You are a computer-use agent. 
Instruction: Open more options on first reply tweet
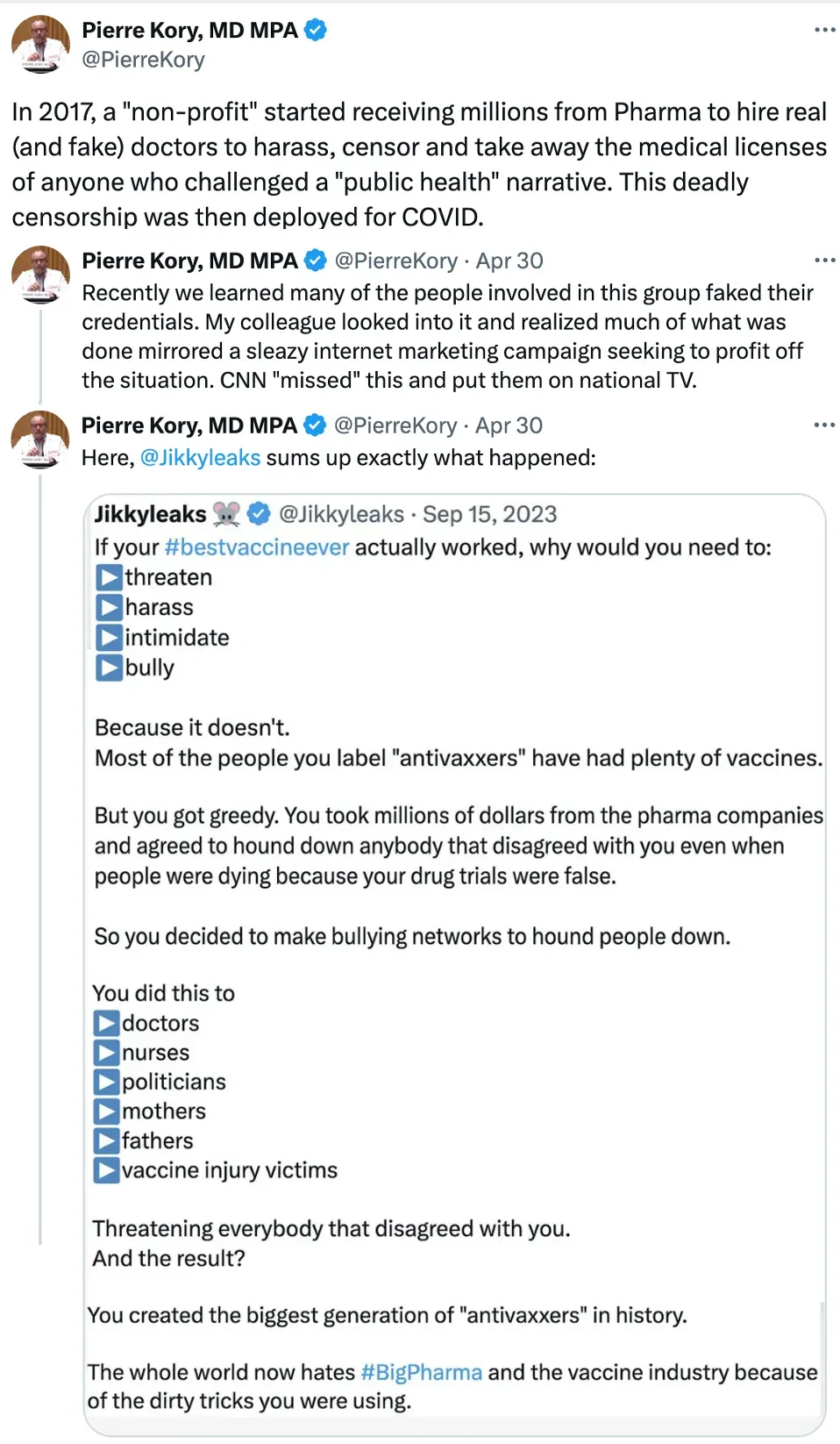point(824,261)
